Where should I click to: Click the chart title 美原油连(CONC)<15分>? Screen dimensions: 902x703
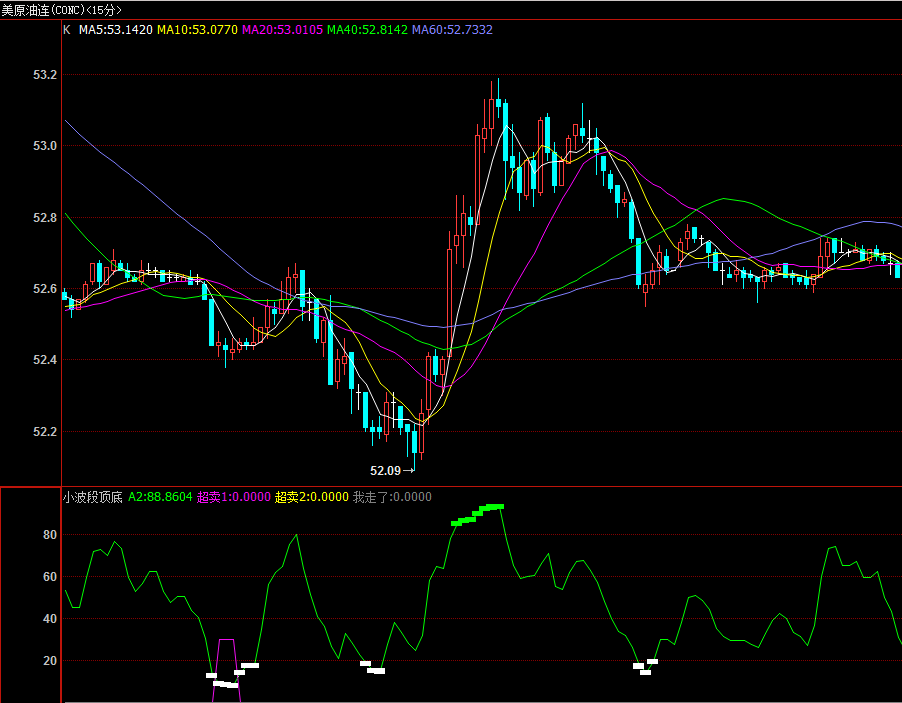tap(62, 10)
